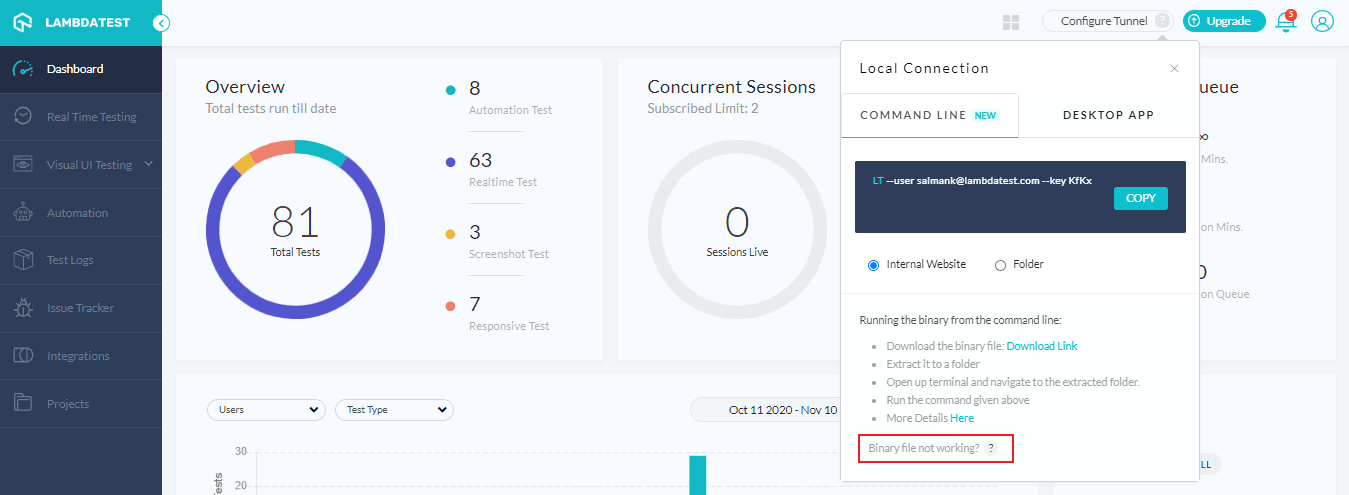Expand the Visual UI Testing submenu
This screenshot has height=495, width=1349.
coord(149,164)
